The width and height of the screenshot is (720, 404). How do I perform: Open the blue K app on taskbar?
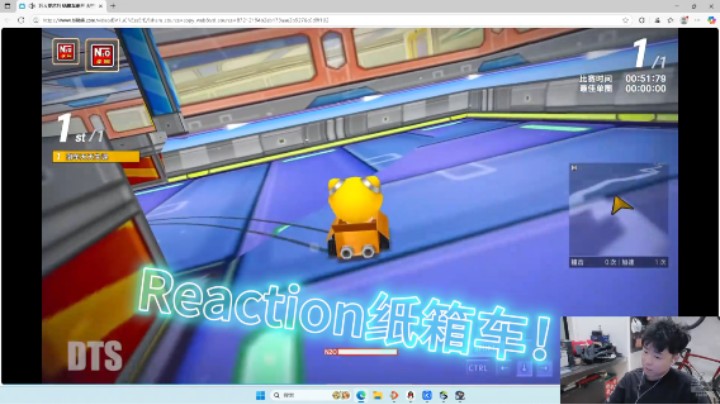427,395
